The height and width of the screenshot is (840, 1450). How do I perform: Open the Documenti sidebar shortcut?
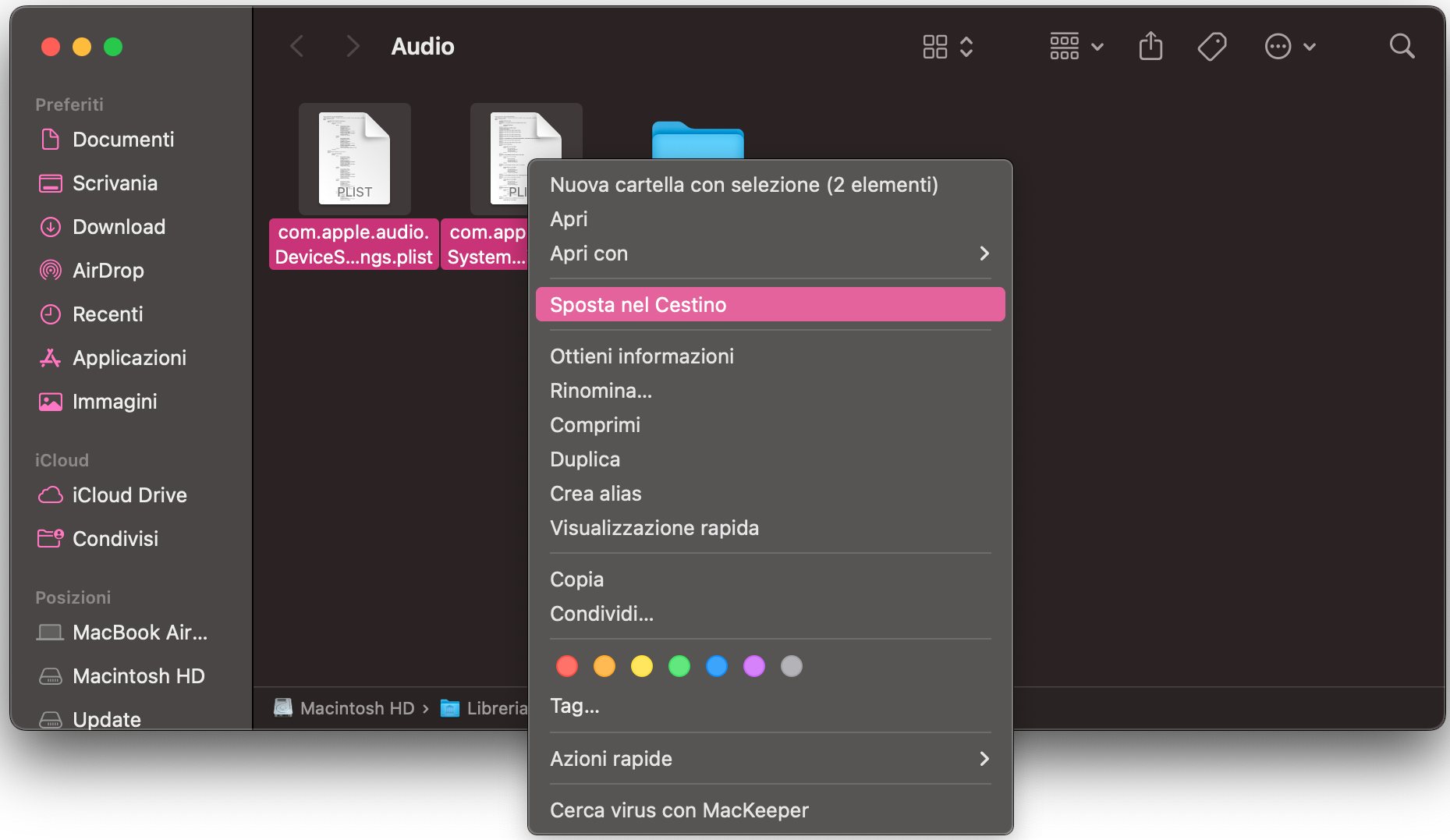(x=123, y=140)
